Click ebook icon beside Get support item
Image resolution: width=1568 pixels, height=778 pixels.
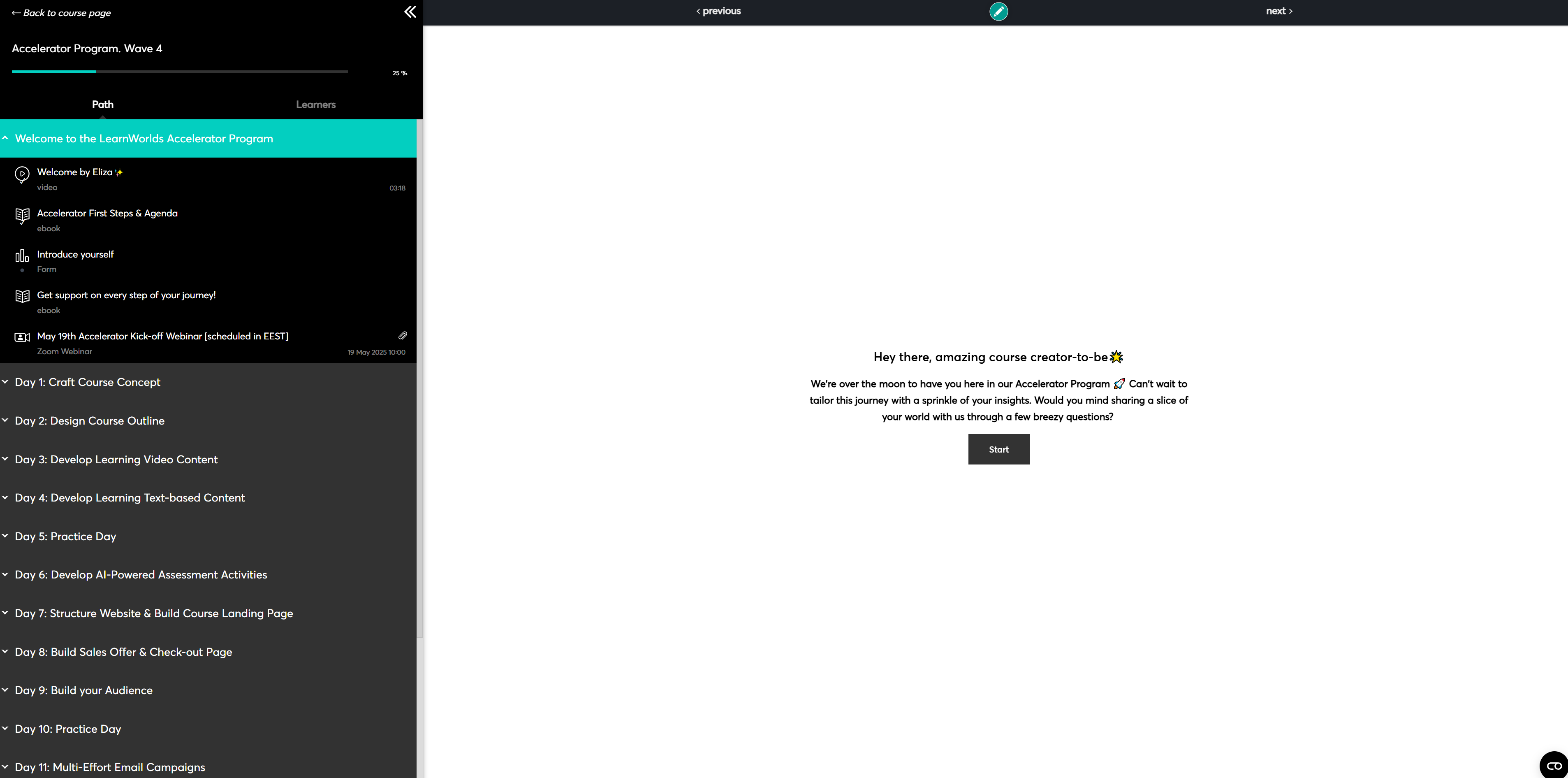coord(22,297)
